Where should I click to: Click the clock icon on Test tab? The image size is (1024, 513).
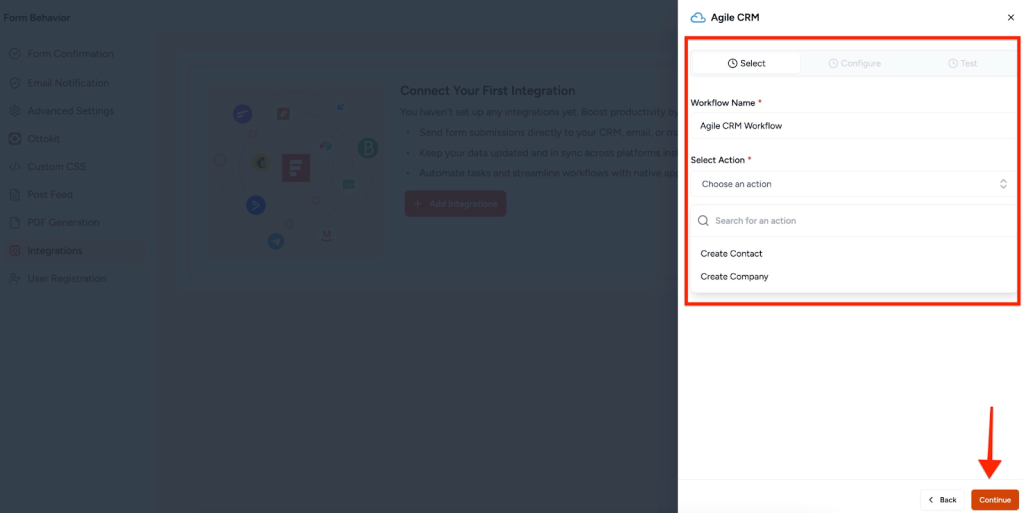pyautogui.click(x=953, y=63)
